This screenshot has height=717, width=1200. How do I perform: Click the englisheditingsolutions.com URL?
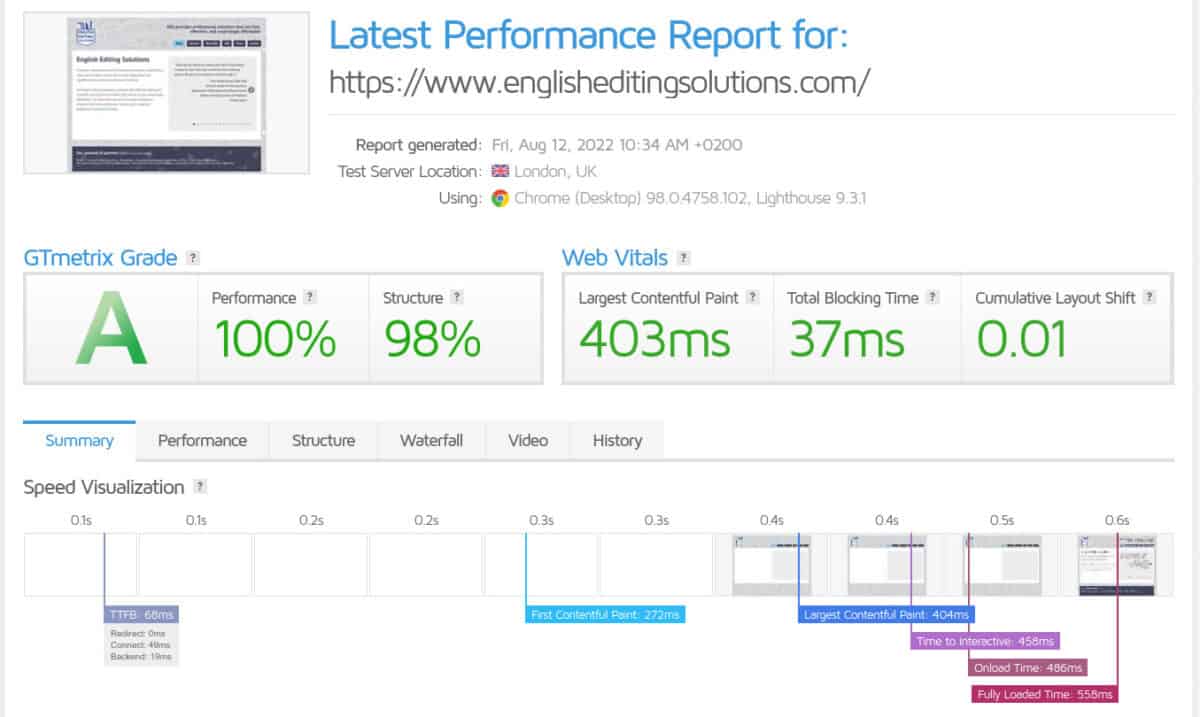tap(600, 81)
